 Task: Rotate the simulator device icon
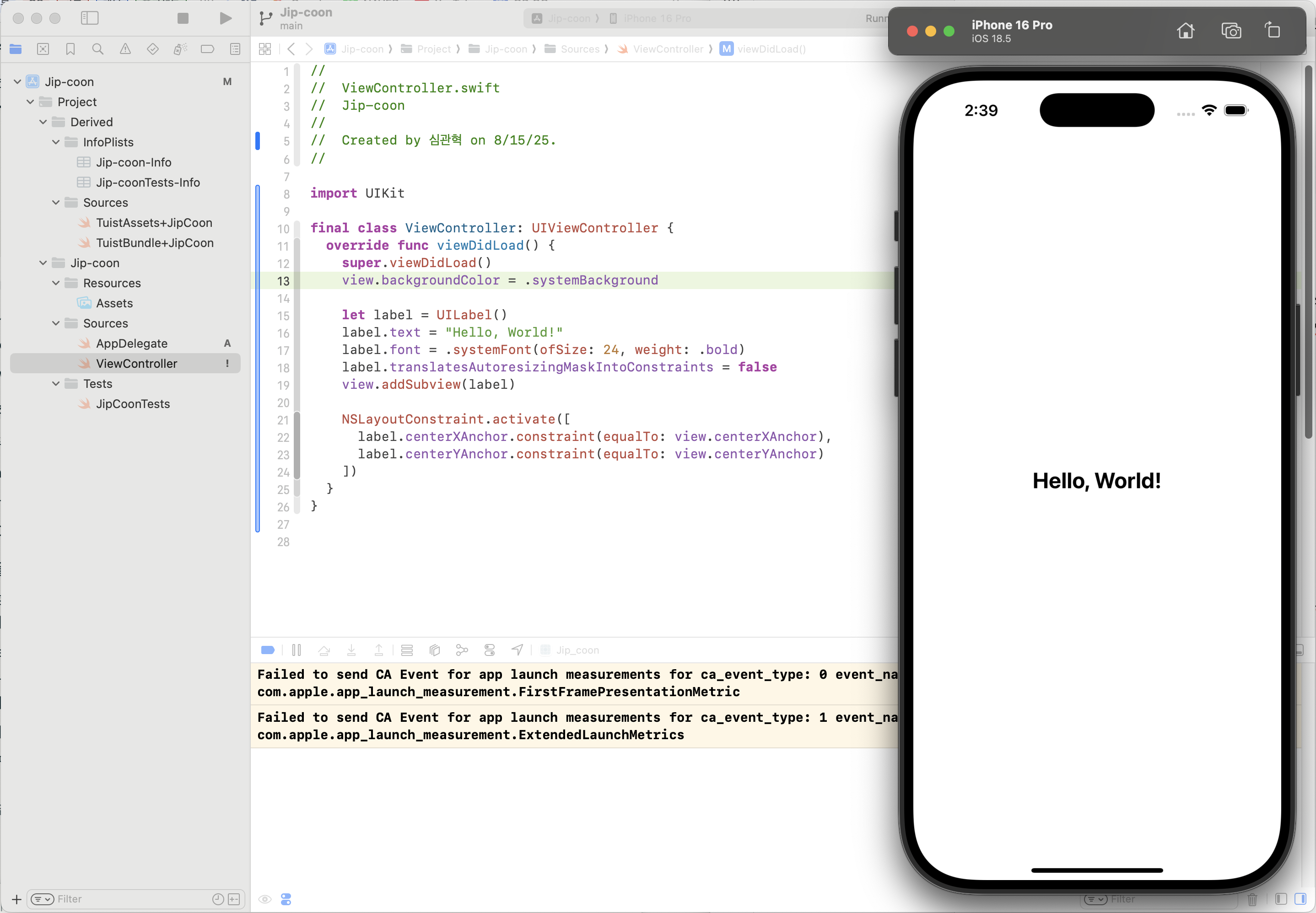tap(1273, 30)
